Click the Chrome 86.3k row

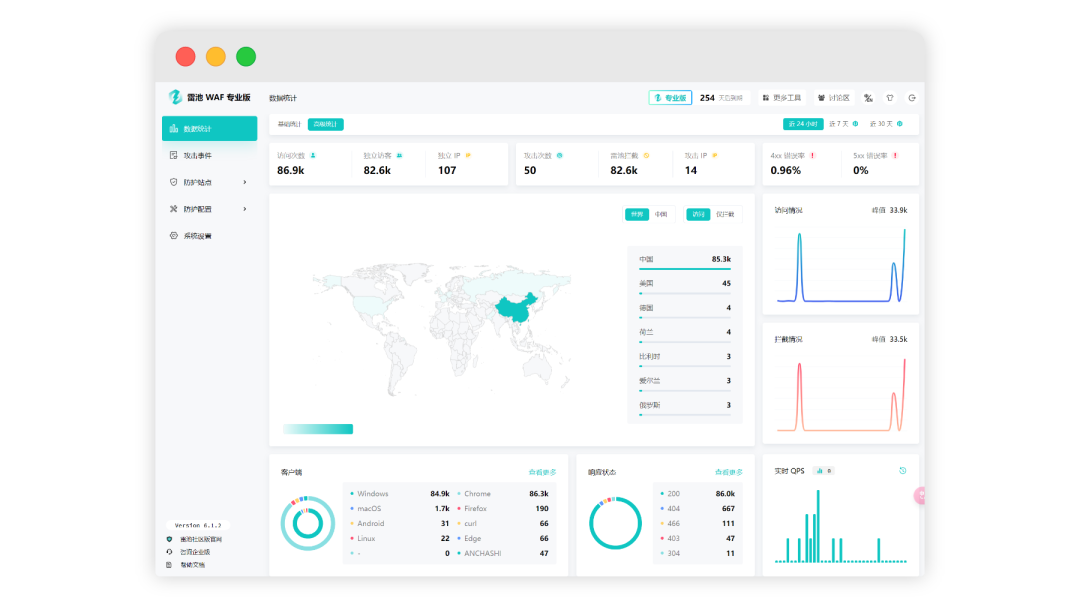click(503, 494)
